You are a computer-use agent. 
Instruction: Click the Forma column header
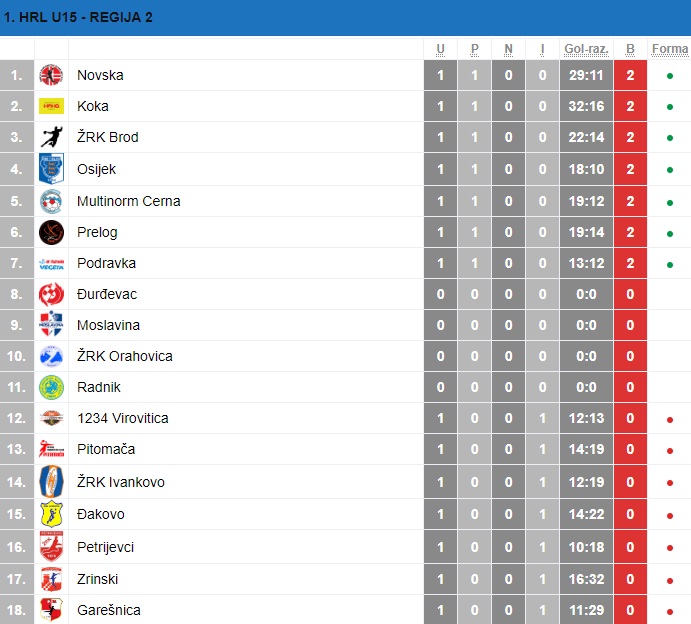point(670,49)
